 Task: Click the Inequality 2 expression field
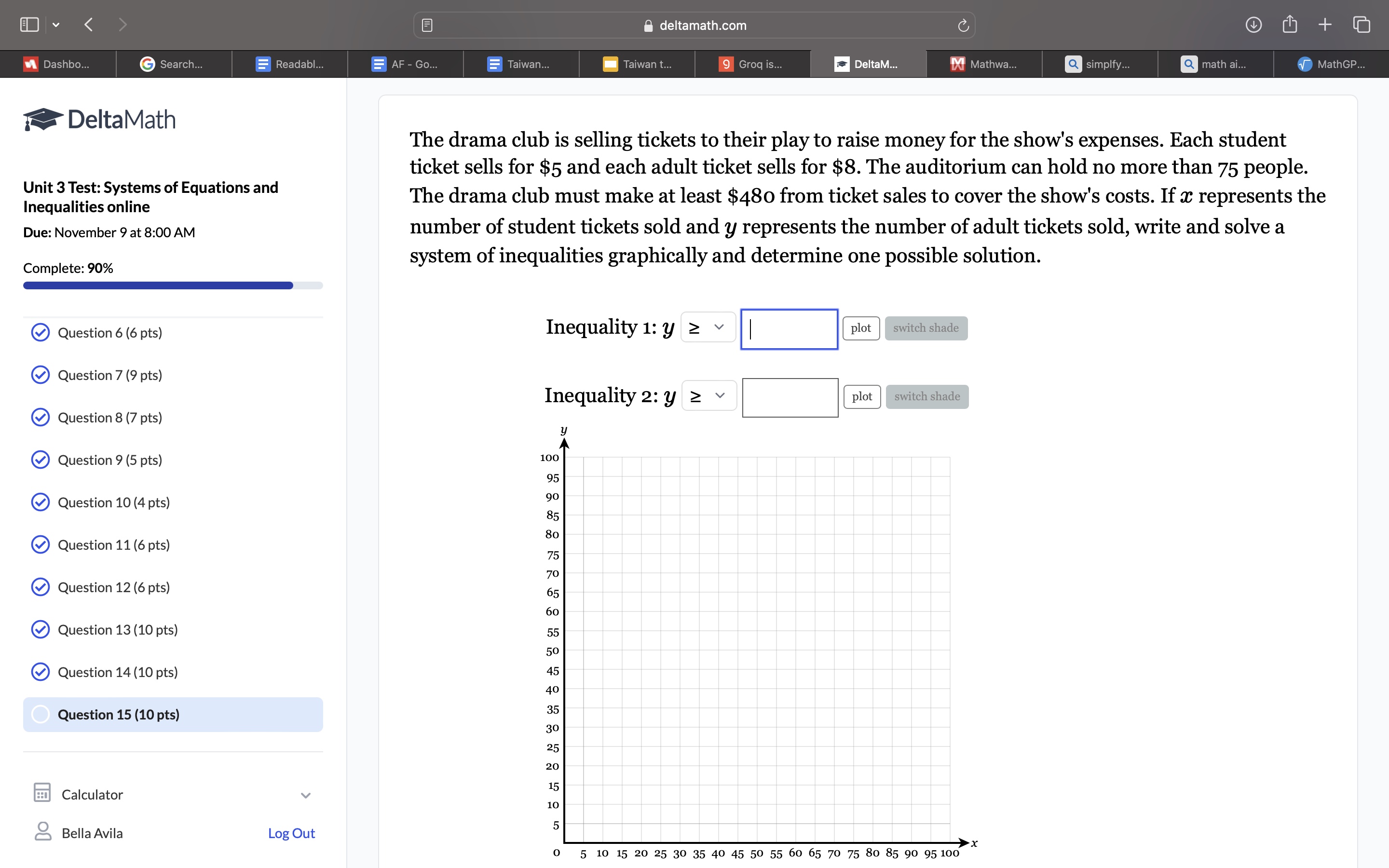pos(790,397)
